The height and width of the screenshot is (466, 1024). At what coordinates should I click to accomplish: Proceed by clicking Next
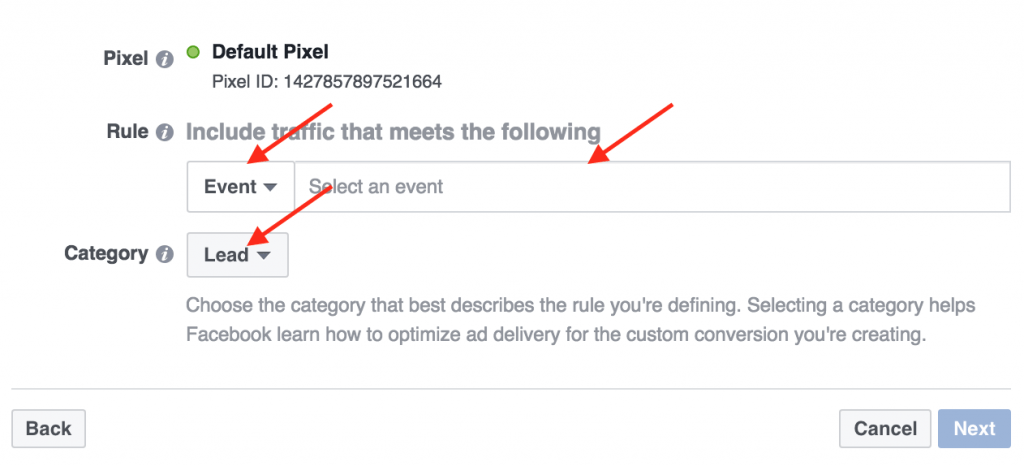973,428
